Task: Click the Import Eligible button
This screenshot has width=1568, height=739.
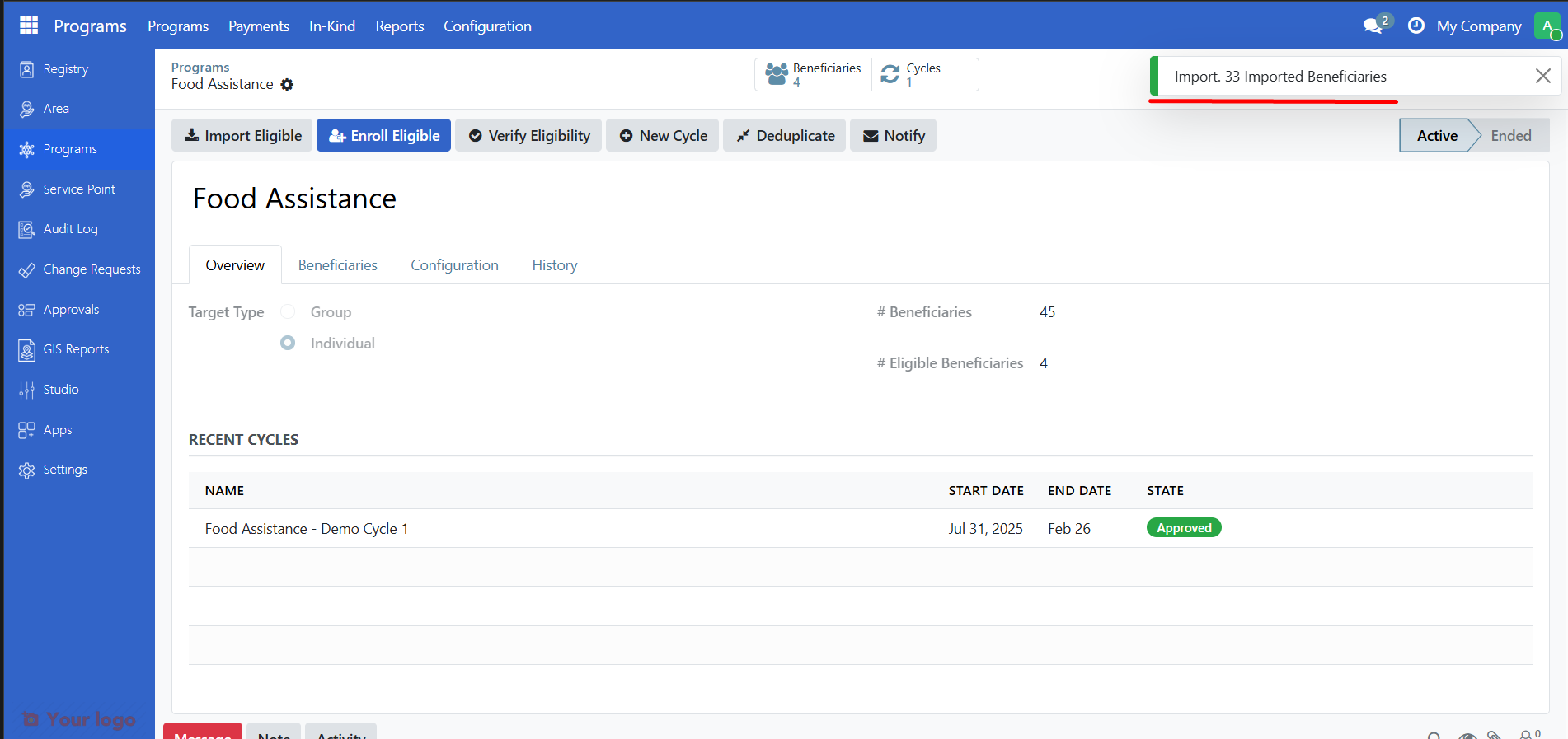Action: click(242, 136)
